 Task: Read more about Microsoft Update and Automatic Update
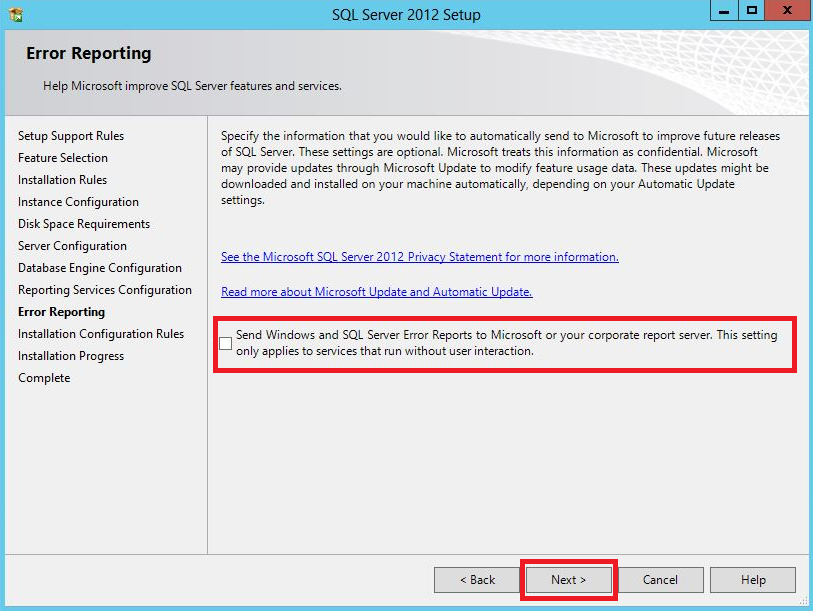(376, 291)
